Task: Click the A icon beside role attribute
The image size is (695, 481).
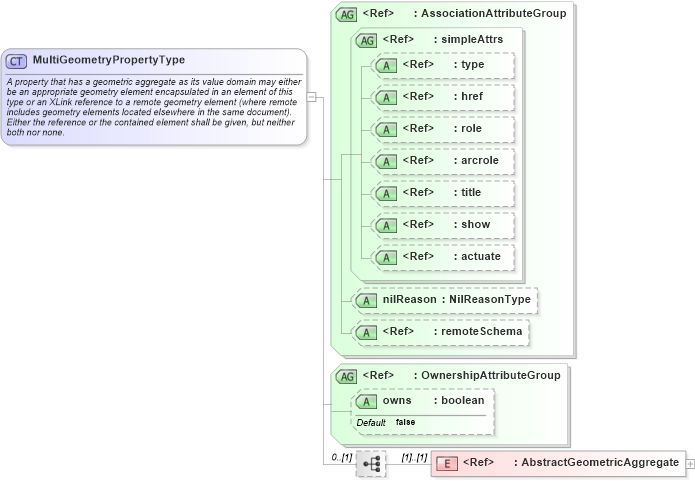Action: 386,129
